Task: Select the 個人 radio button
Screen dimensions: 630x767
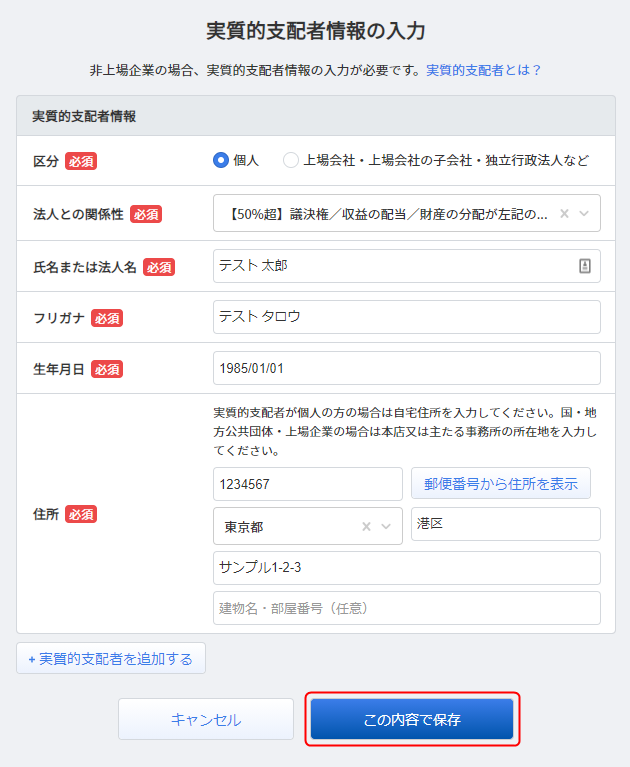Action: tap(221, 160)
